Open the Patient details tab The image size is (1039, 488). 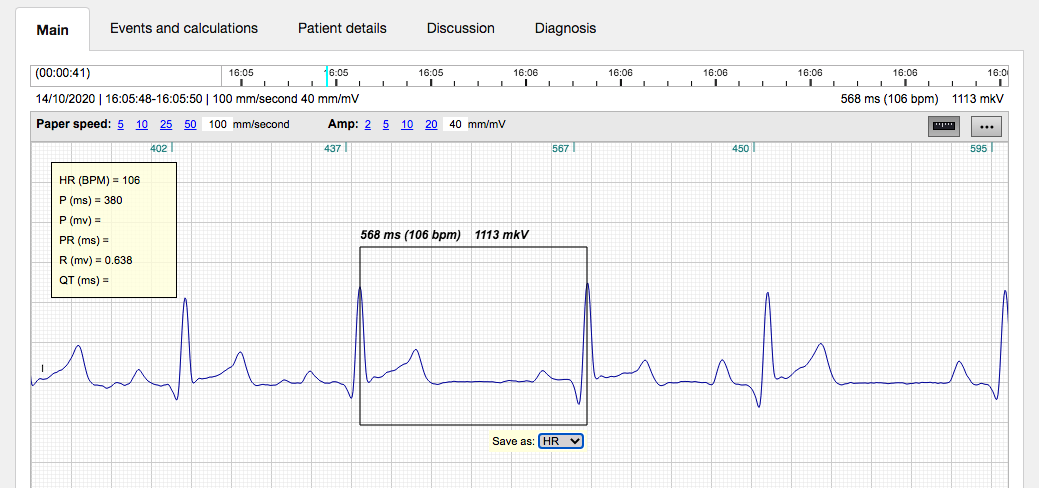pos(342,29)
